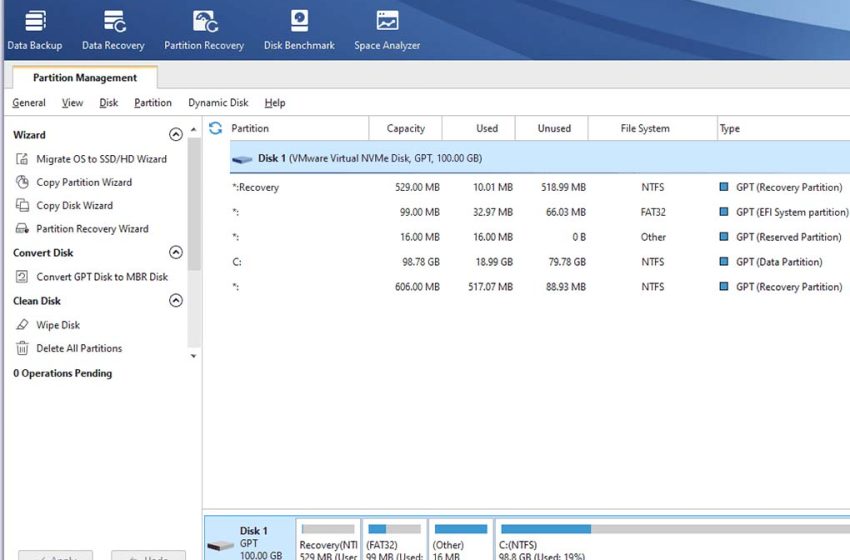The height and width of the screenshot is (560, 850).
Task: Switch to the Partition Management tab
Action: [x=85, y=78]
